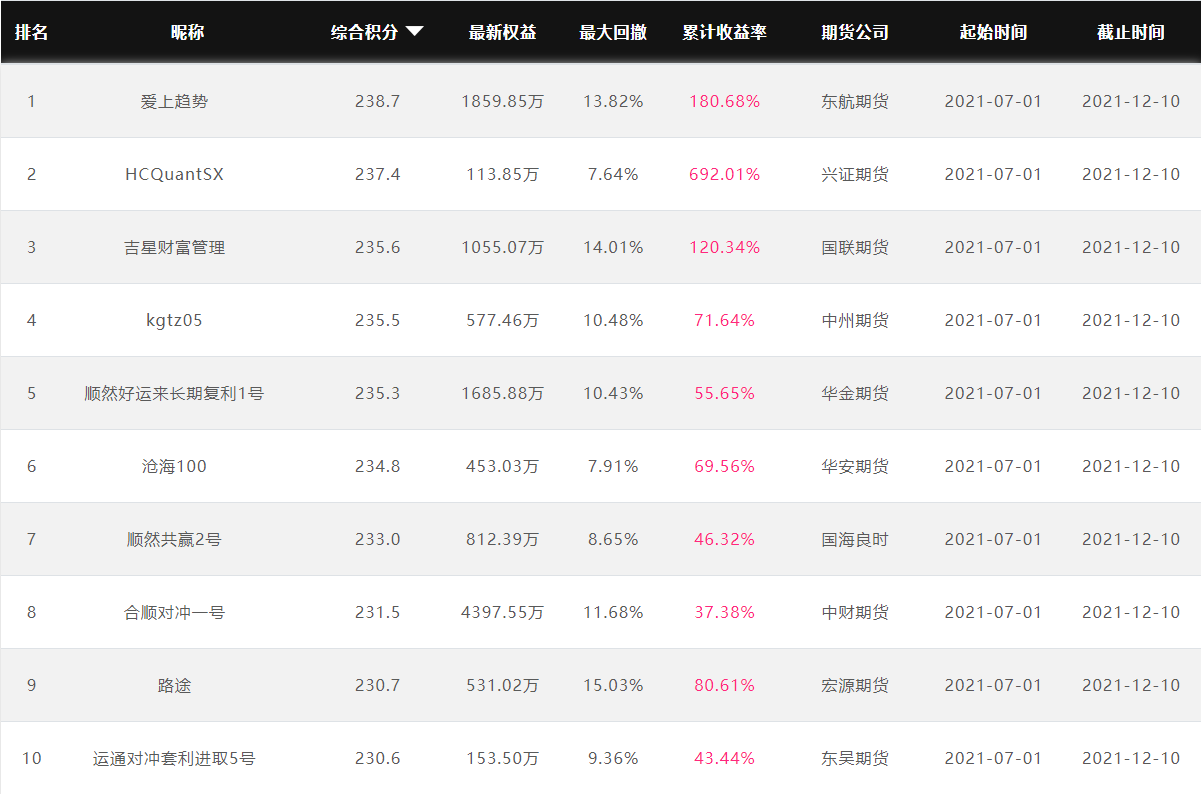Click the 累计收益率 column header
The width and height of the screenshot is (1201, 794).
pos(724,32)
